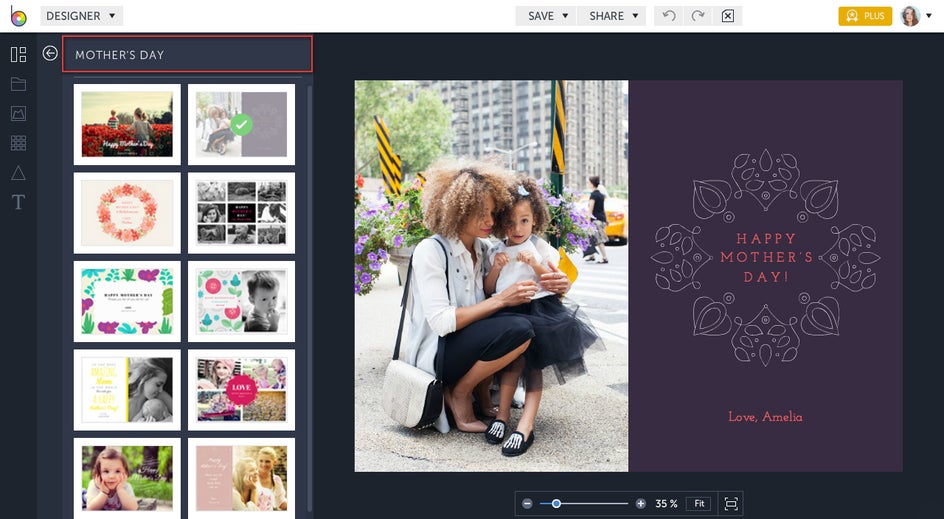The height and width of the screenshot is (519, 944).
Task: Click the user profile avatar
Action: tap(910, 16)
